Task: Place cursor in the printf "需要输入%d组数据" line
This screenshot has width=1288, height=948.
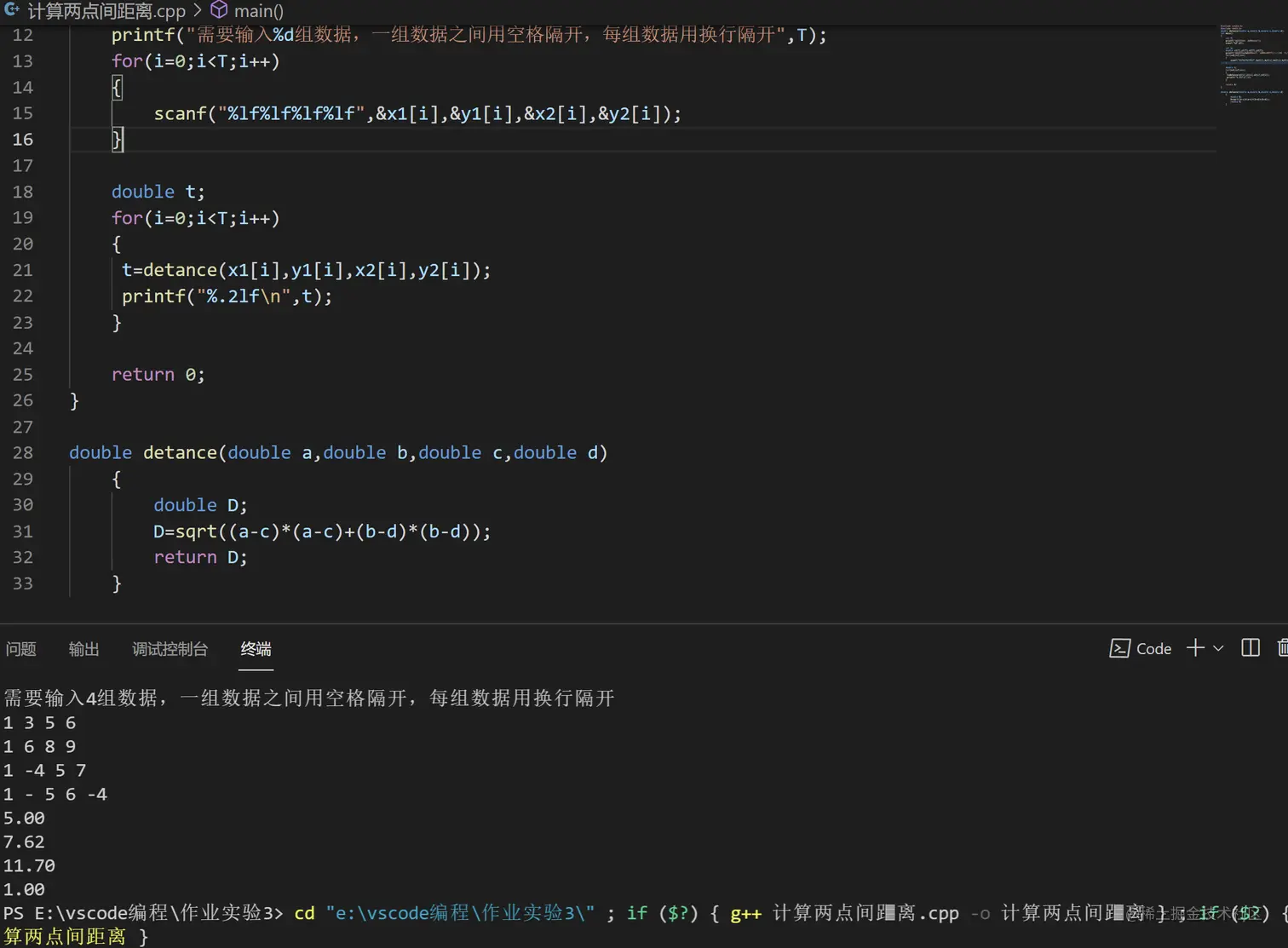Action: point(469,35)
